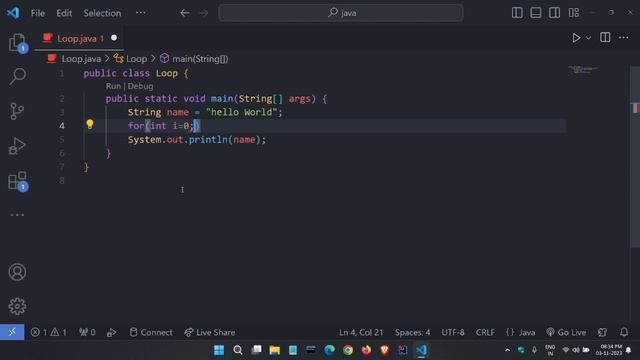This screenshot has height=360, width=640.
Task: Toggle secondary side bar layout icon
Action: [554, 13]
